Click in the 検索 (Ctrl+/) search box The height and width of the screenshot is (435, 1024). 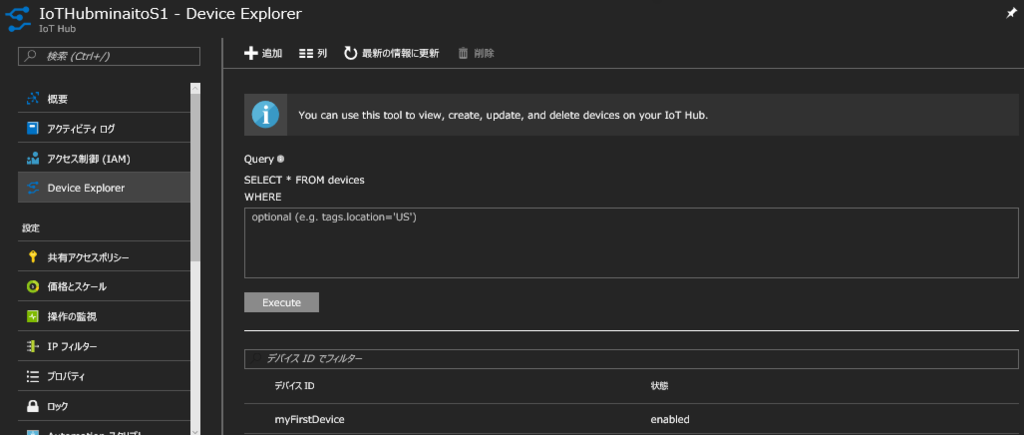109,57
